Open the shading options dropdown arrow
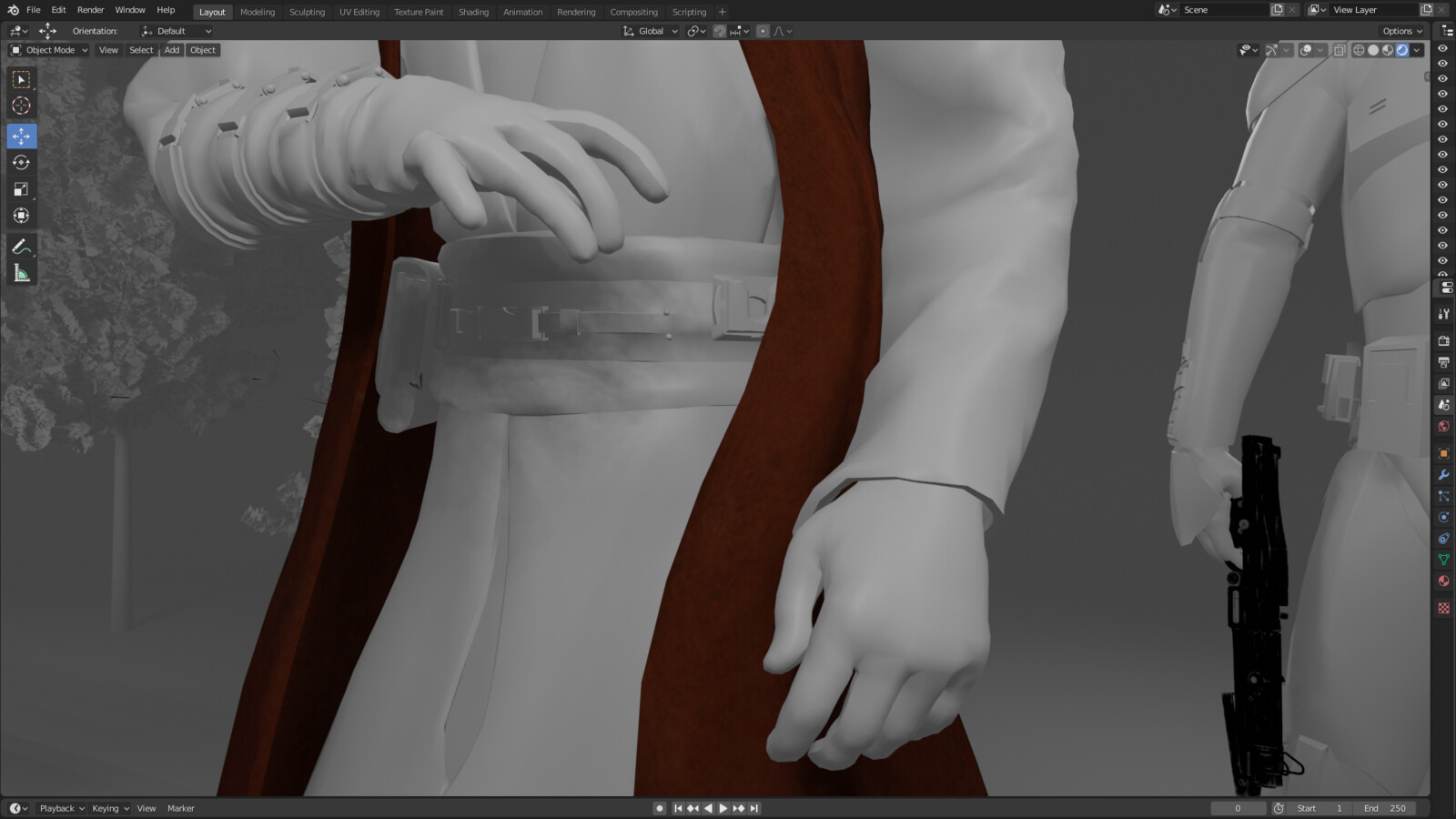1456x819 pixels. [x=1417, y=50]
